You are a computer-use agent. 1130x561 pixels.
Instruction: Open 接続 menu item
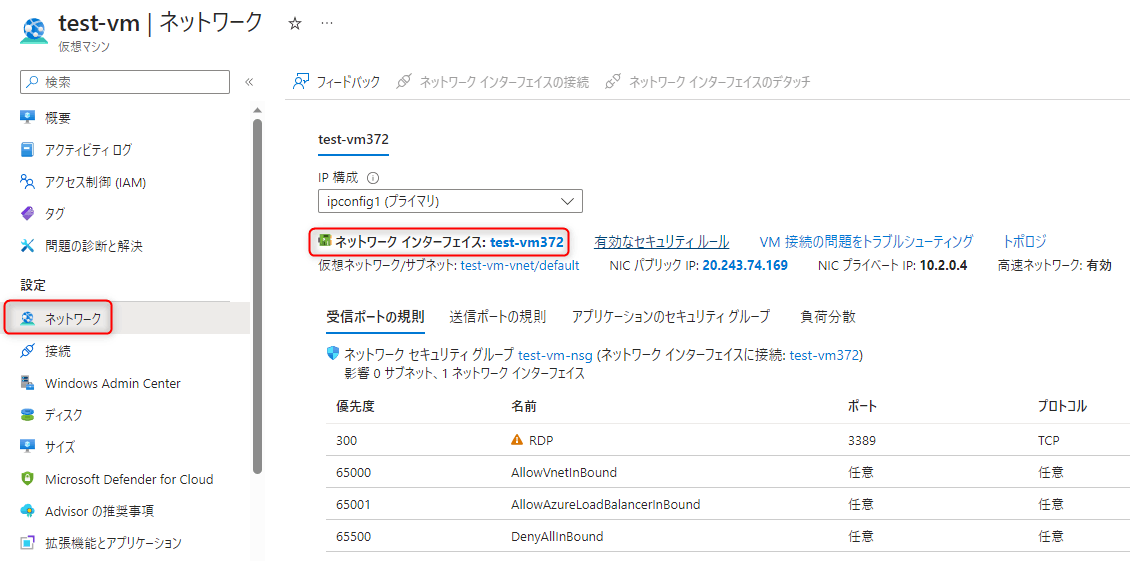pyautogui.click(x=58, y=351)
